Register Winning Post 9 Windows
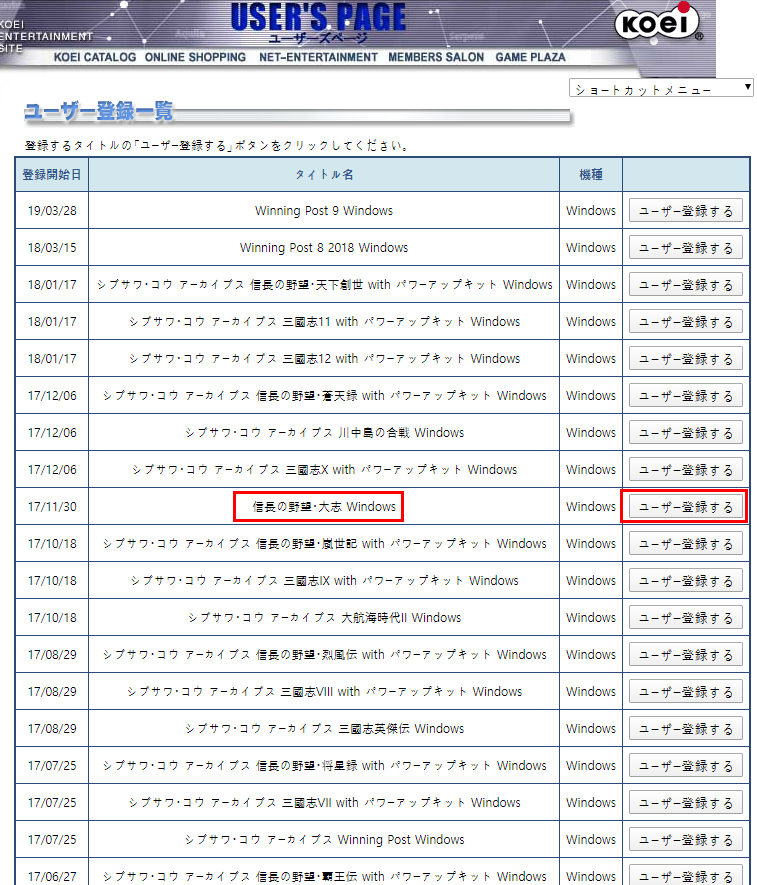757x885 pixels. click(x=686, y=211)
